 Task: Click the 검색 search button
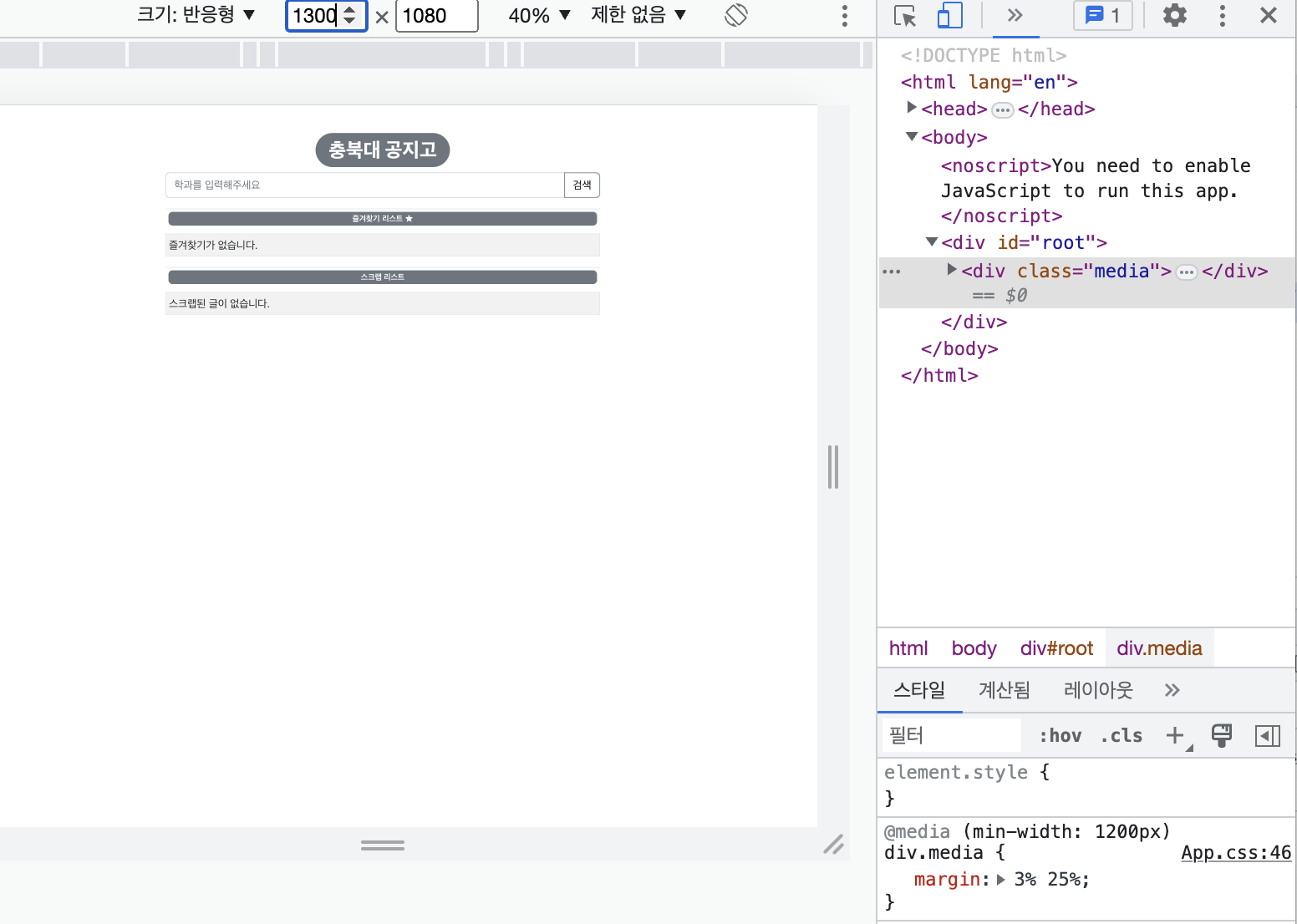tap(582, 185)
